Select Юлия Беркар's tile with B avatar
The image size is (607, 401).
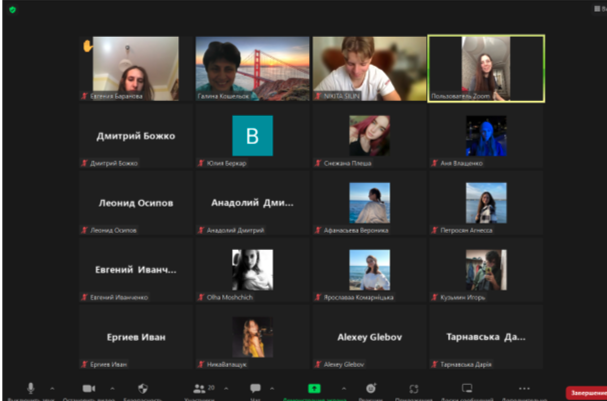click(252, 136)
